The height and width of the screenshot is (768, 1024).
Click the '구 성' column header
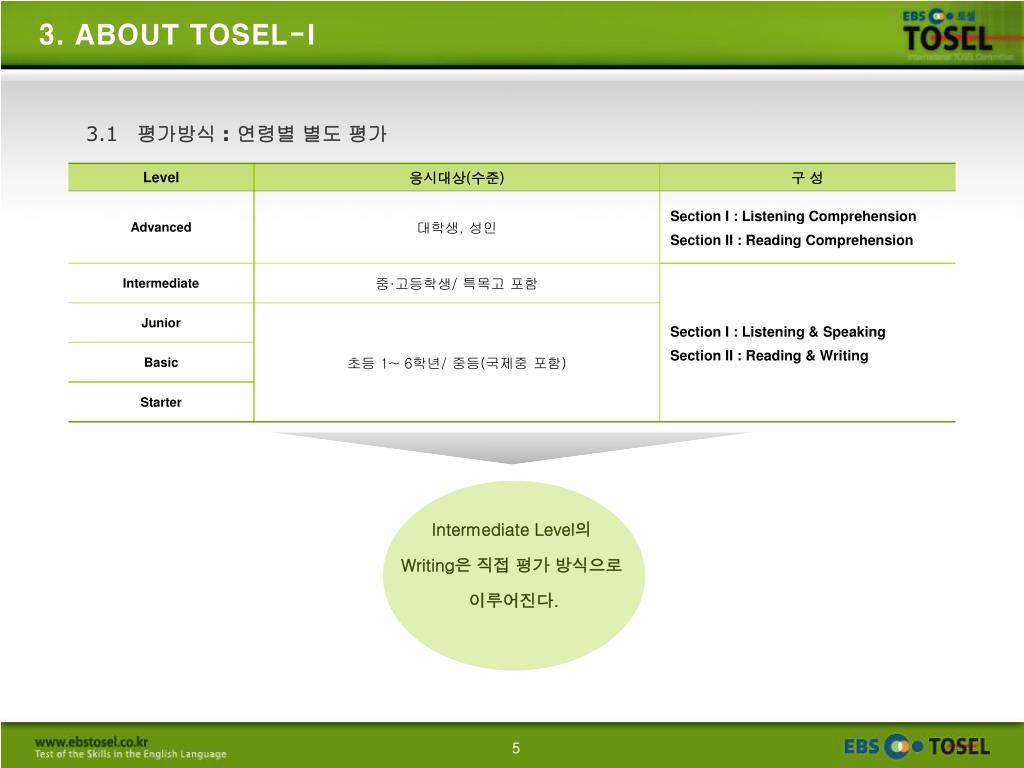point(807,178)
